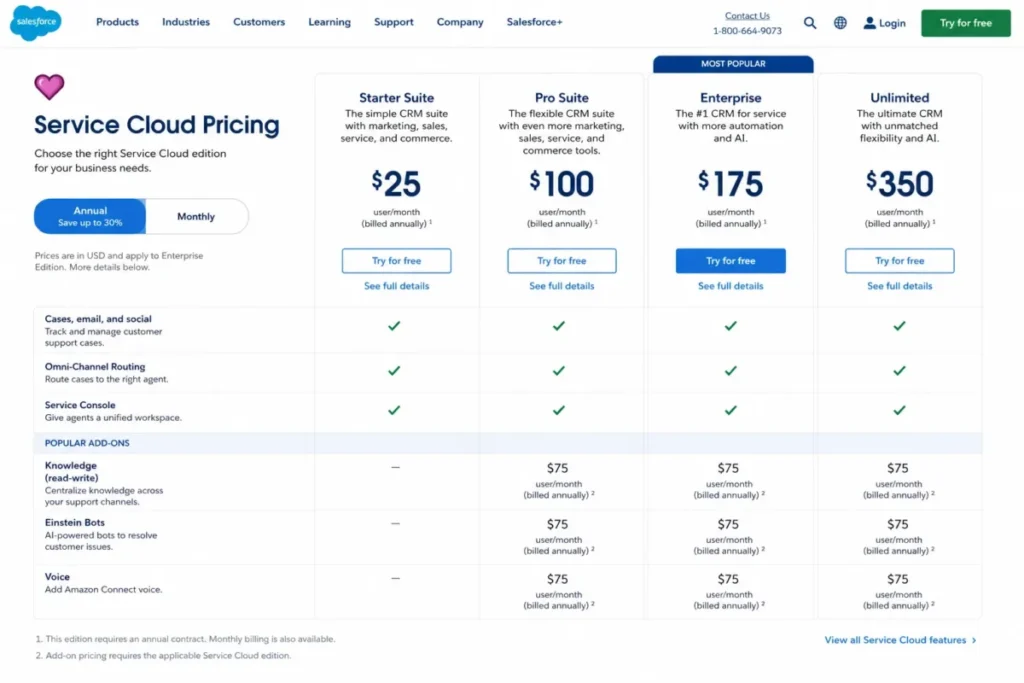This screenshot has width=1024, height=683.
Task: Click the Salesforce cloud logo
Action: [36, 22]
